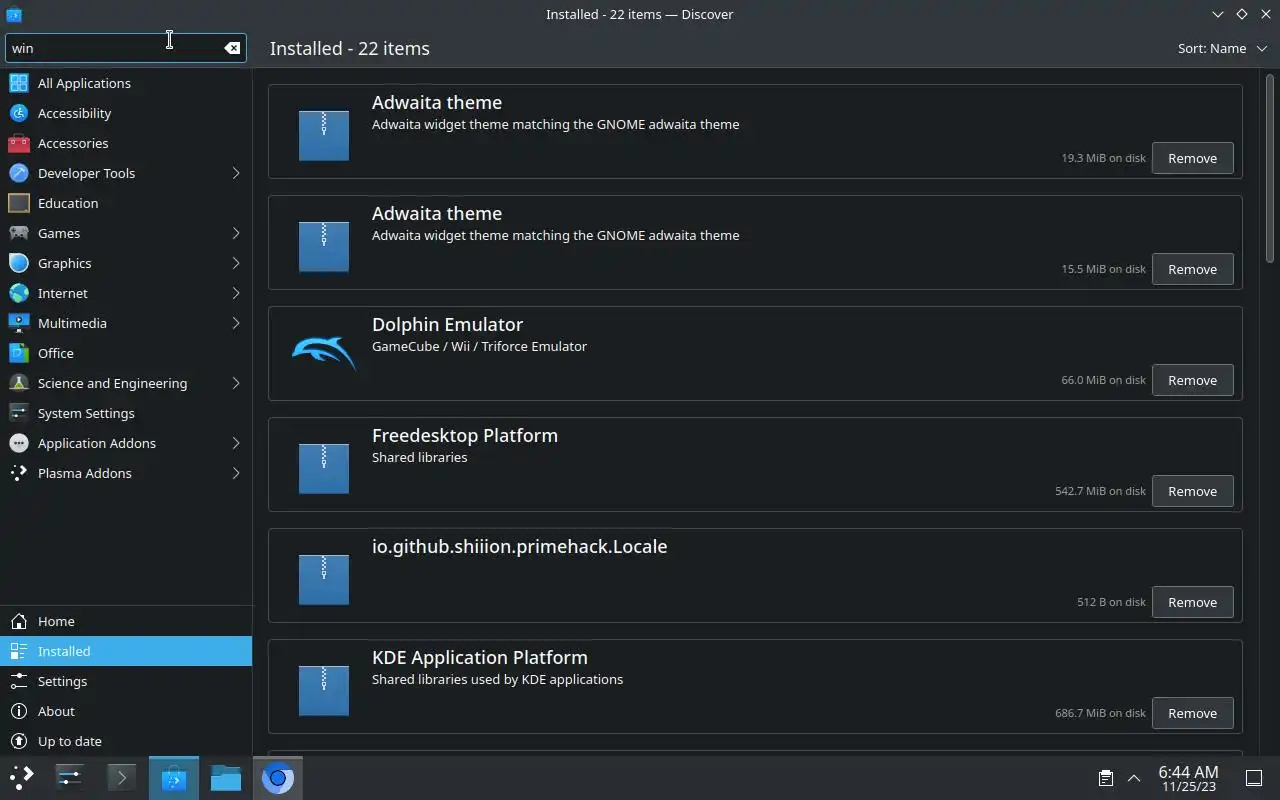Remove Freedesktop Platform

1192,491
